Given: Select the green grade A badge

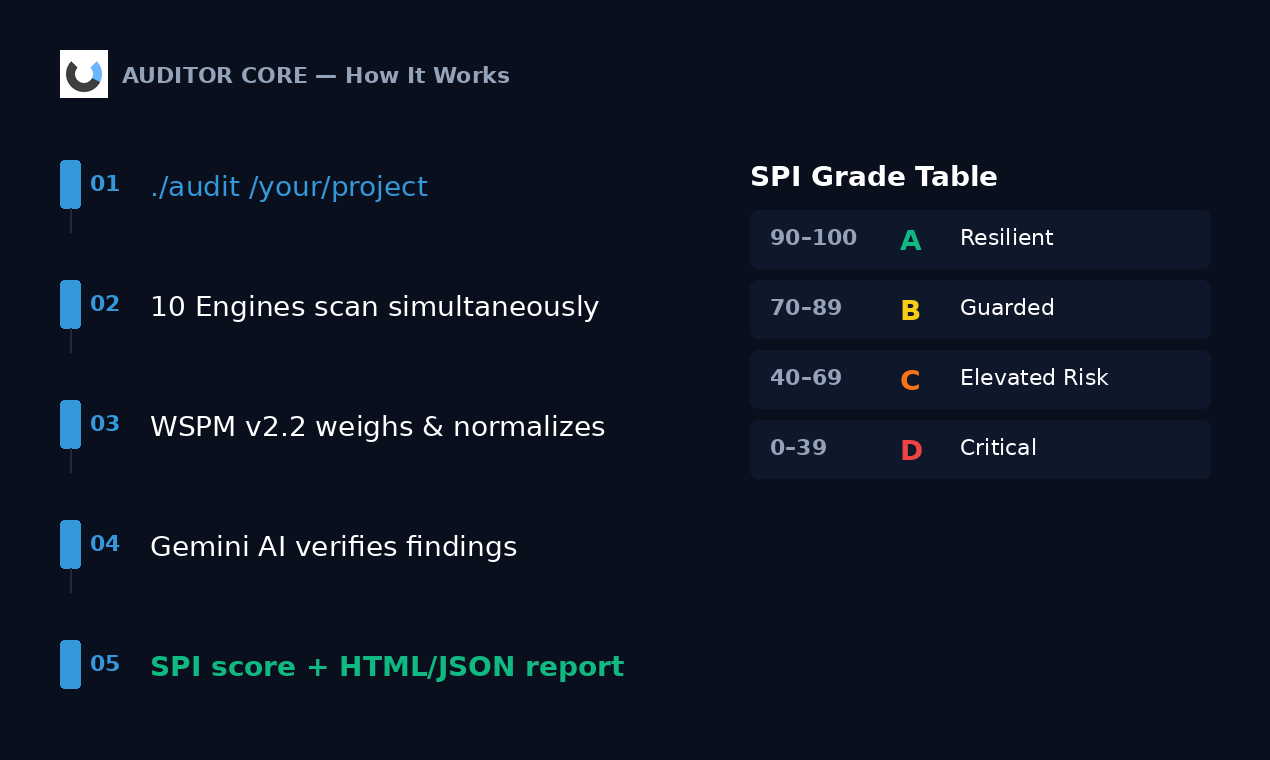Looking at the screenshot, I should [911, 239].
